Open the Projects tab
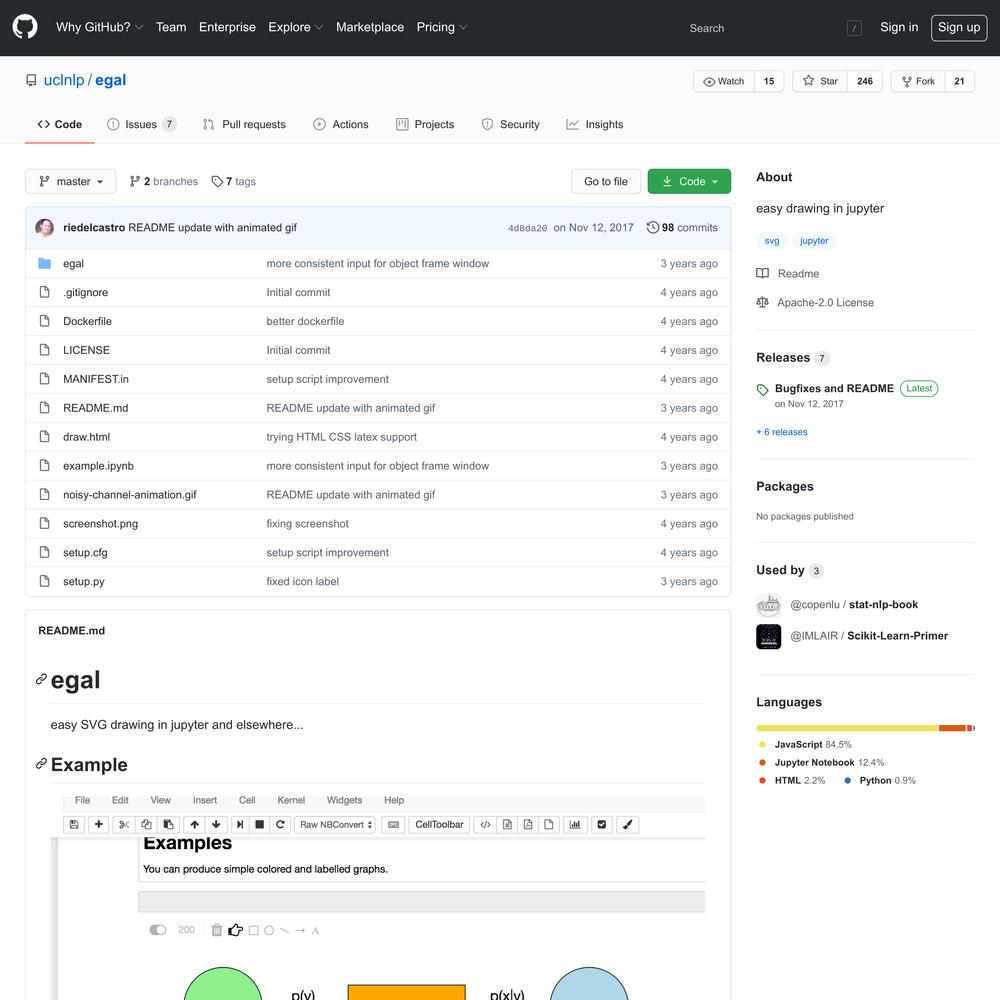This screenshot has height=1000, width=1000. coord(425,124)
